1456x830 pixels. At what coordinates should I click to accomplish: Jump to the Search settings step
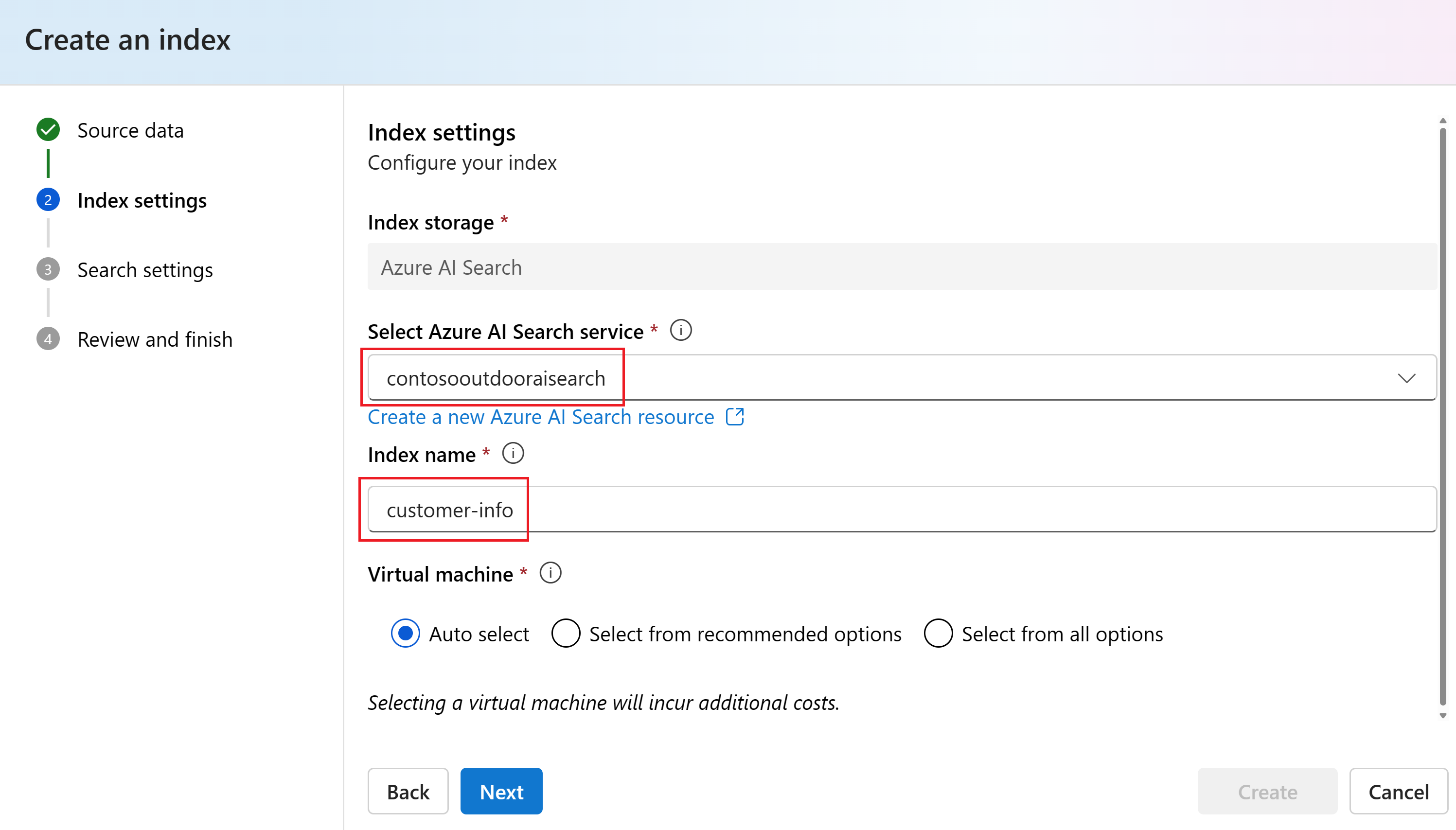(x=145, y=270)
